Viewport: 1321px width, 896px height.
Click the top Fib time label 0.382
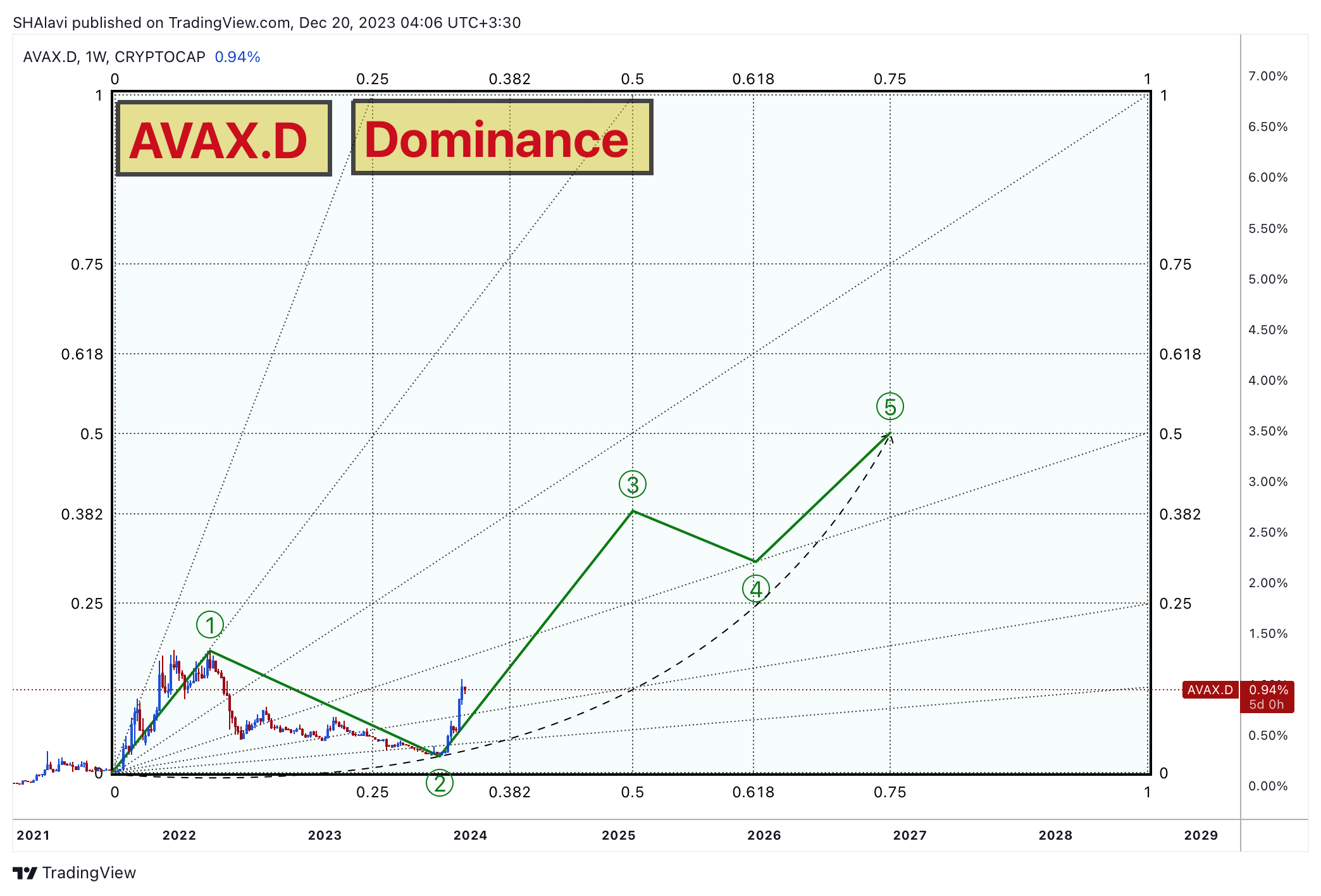click(510, 79)
